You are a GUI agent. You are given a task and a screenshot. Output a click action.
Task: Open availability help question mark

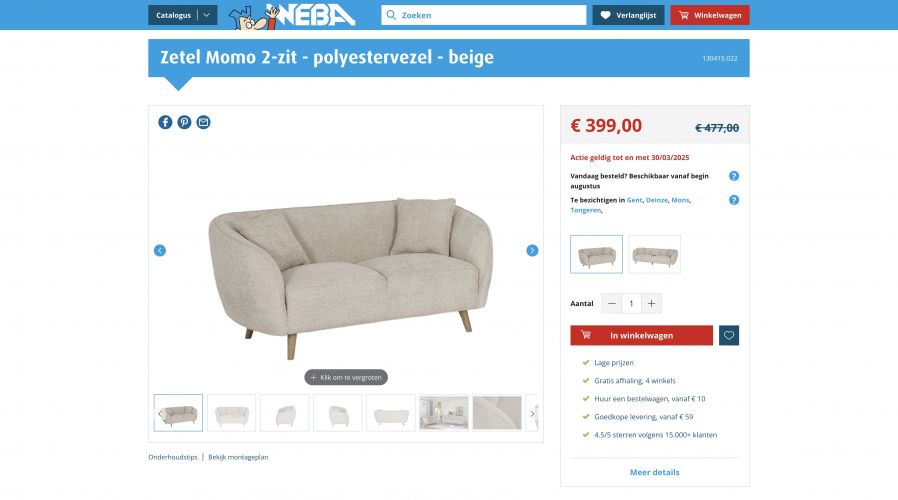pyautogui.click(x=734, y=176)
